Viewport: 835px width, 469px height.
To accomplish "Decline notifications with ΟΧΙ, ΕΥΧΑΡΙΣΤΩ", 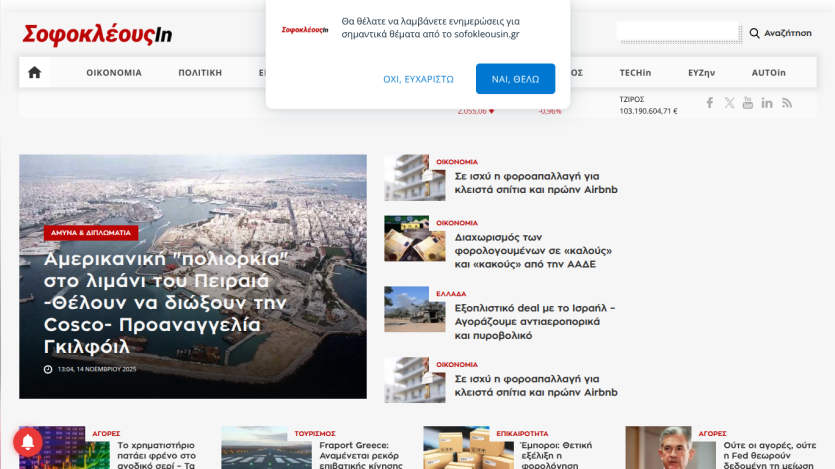I will pos(419,79).
